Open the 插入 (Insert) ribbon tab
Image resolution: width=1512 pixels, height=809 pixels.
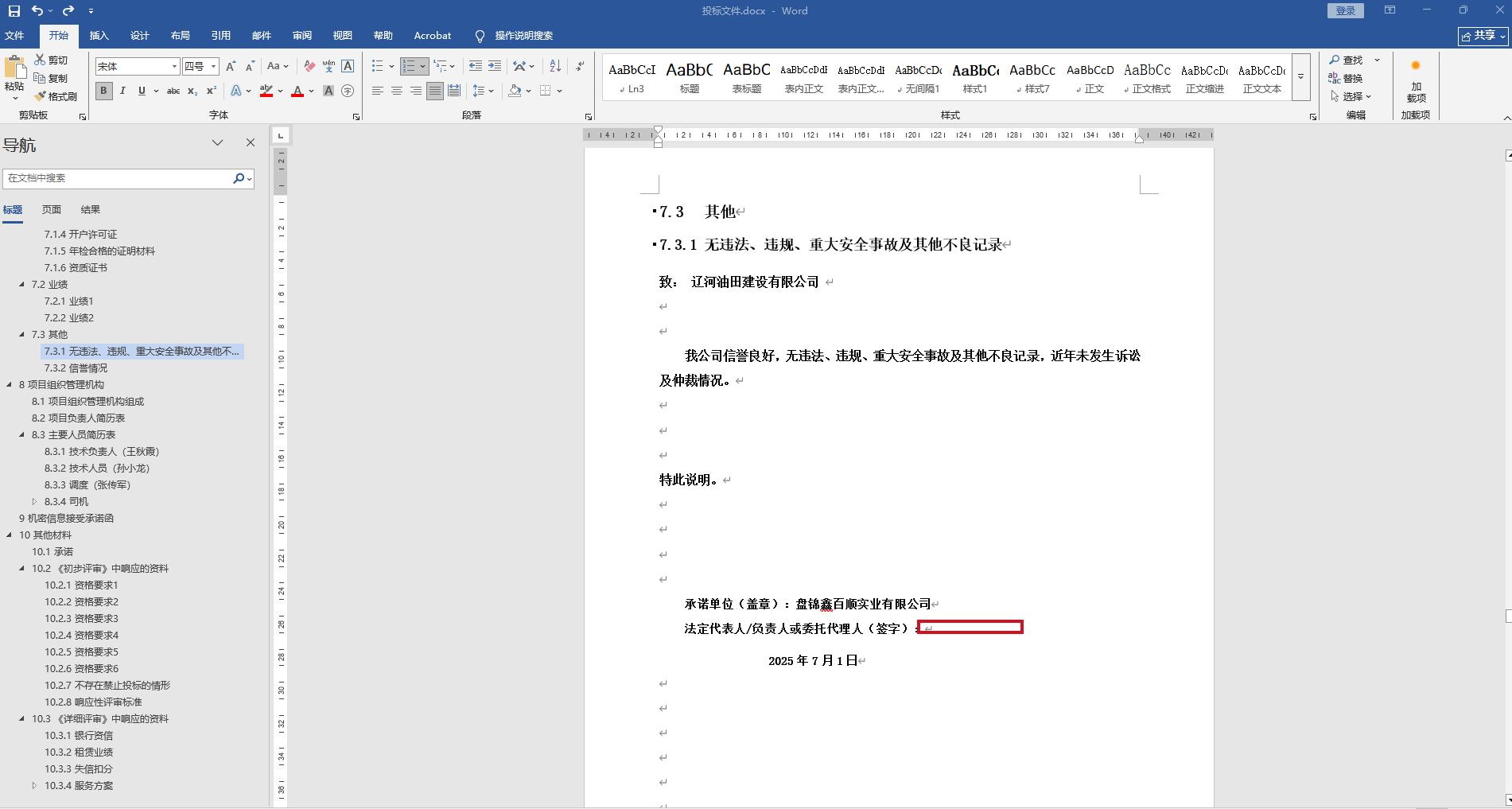[x=99, y=36]
